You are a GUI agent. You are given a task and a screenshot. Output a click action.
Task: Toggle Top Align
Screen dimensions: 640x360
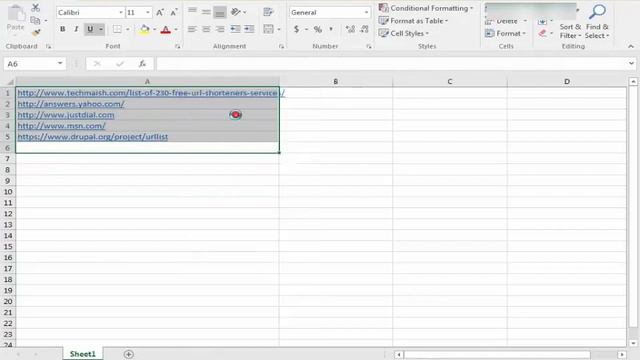(x=192, y=11)
